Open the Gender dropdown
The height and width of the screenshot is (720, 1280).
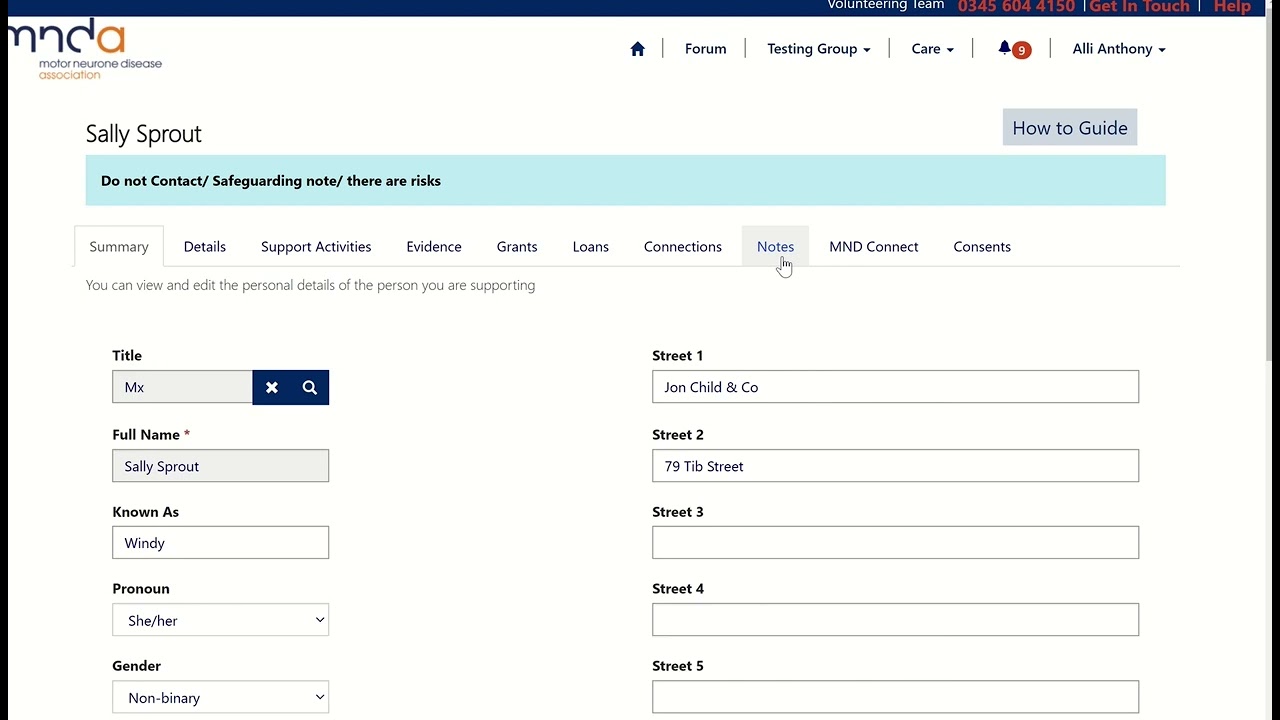coord(220,697)
